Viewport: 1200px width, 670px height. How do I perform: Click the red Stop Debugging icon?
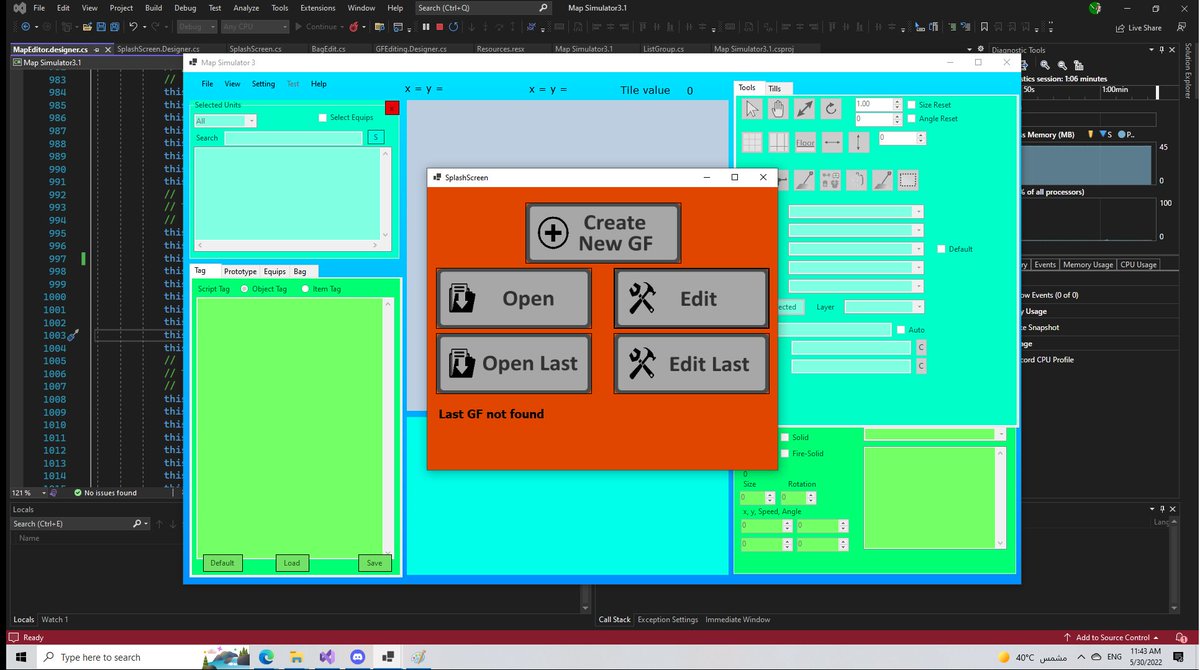[x=439, y=27]
